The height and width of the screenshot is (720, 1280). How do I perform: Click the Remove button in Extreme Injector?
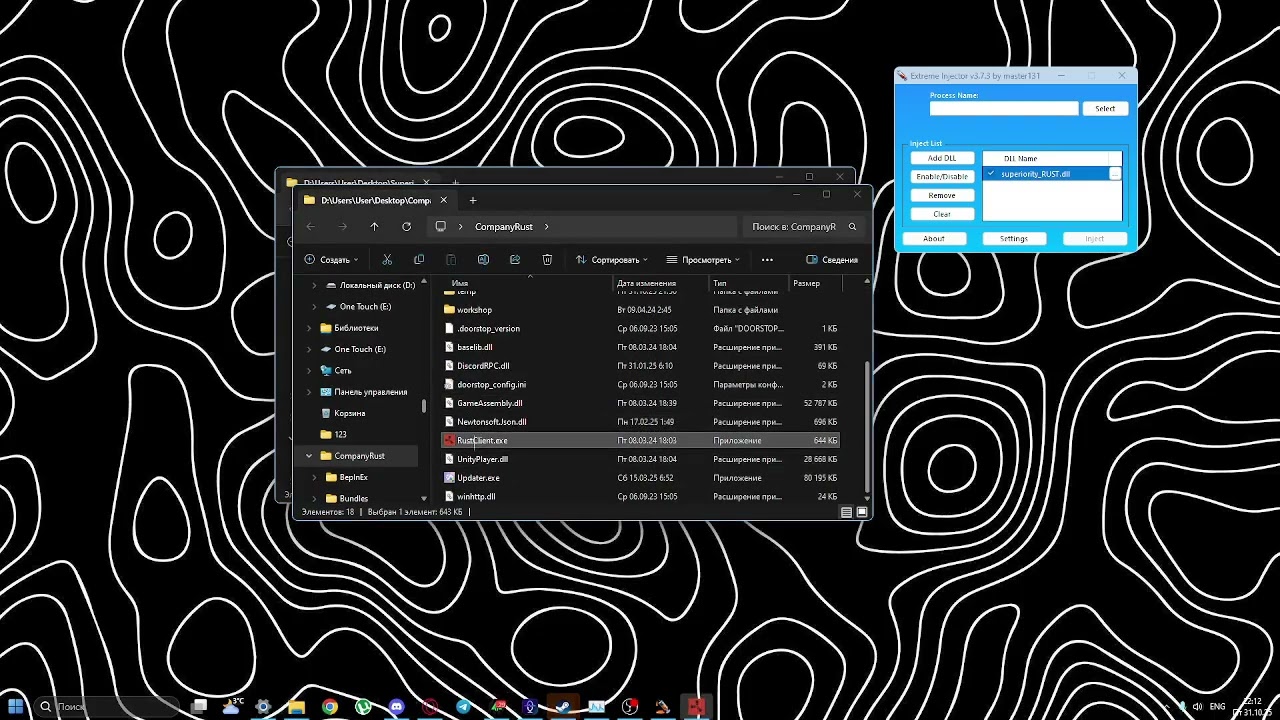[942, 196]
